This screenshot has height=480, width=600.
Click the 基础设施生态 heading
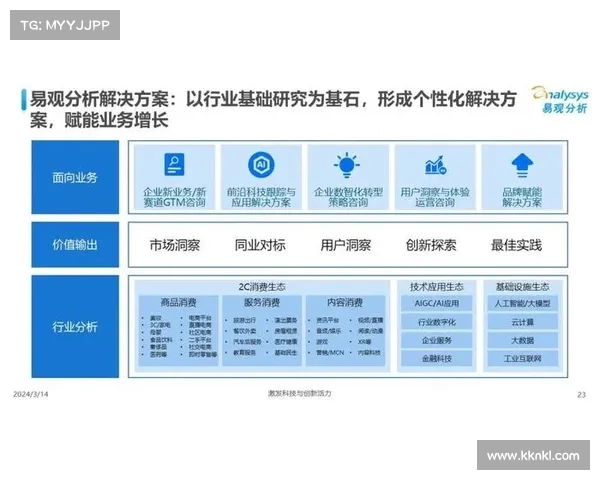pos(523,287)
